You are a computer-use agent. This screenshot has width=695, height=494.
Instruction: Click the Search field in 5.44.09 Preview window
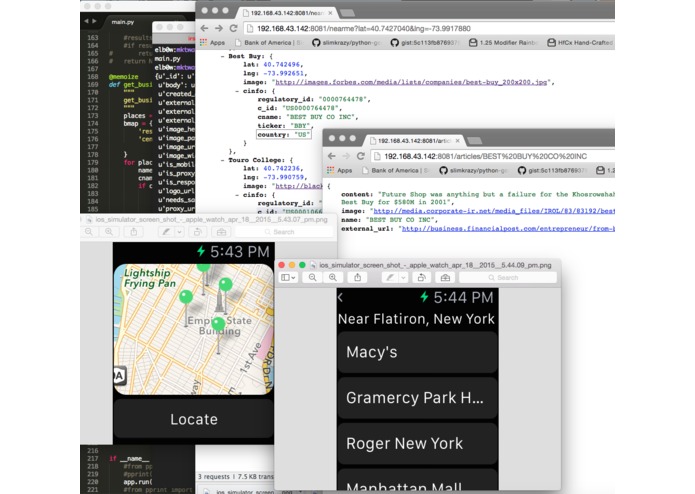point(508,277)
